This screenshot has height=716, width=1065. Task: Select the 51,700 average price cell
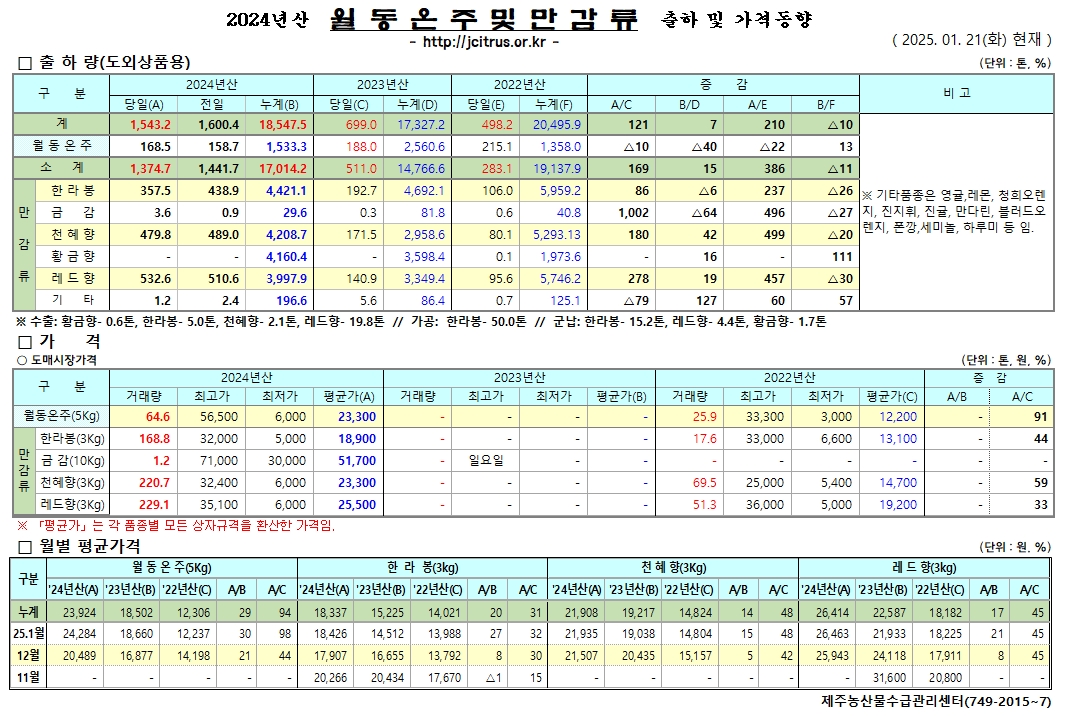pyautogui.click(x=356, y=460)
